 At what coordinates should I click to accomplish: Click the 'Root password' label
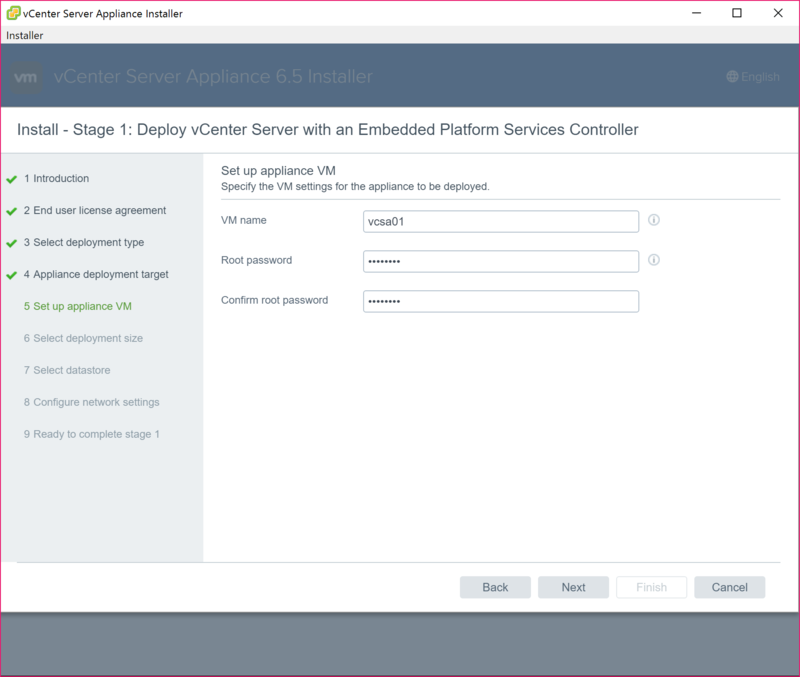pyautogui.click(x=257, y=260)
